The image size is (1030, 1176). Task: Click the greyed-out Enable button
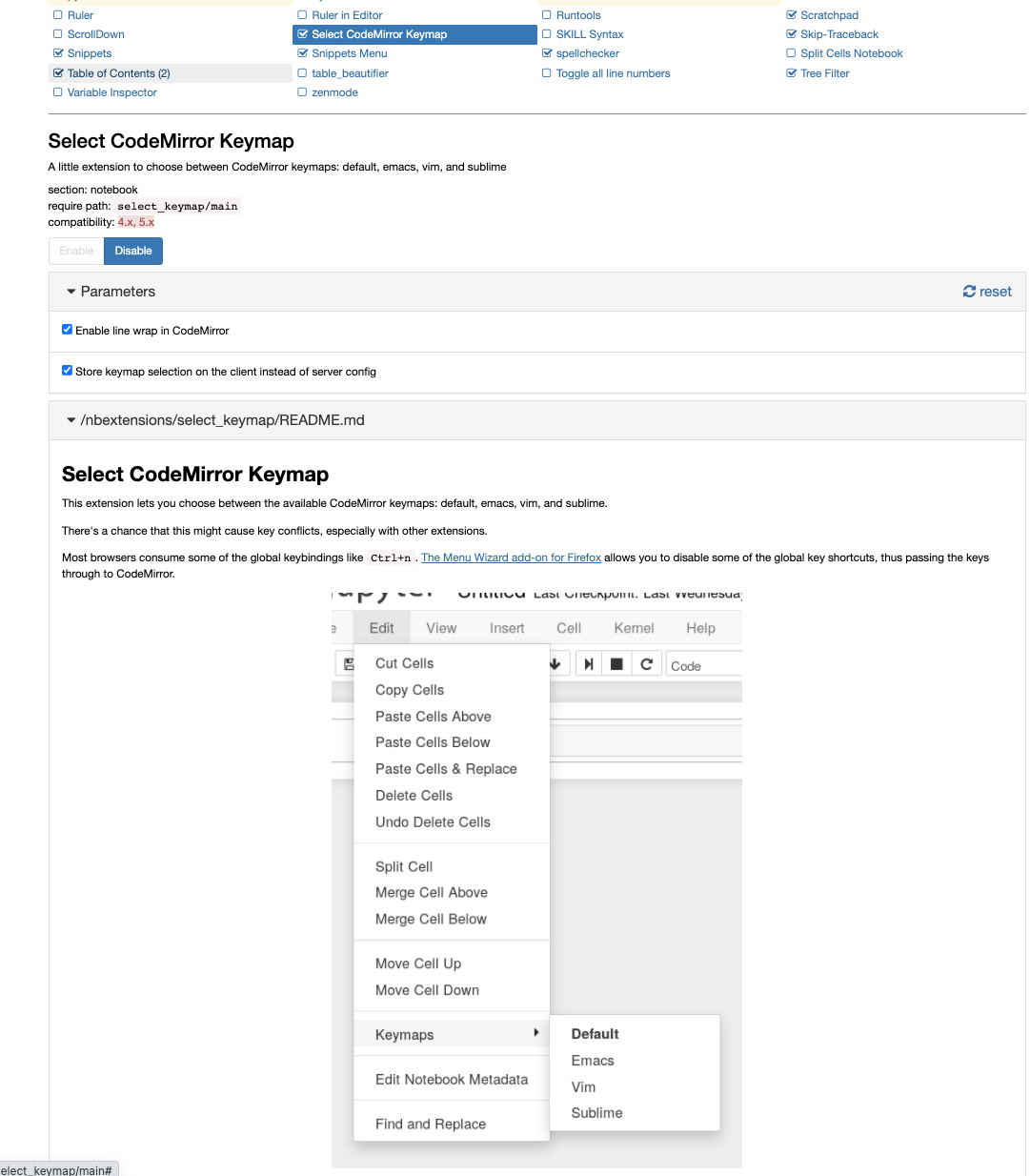click(x=76, y=251)
